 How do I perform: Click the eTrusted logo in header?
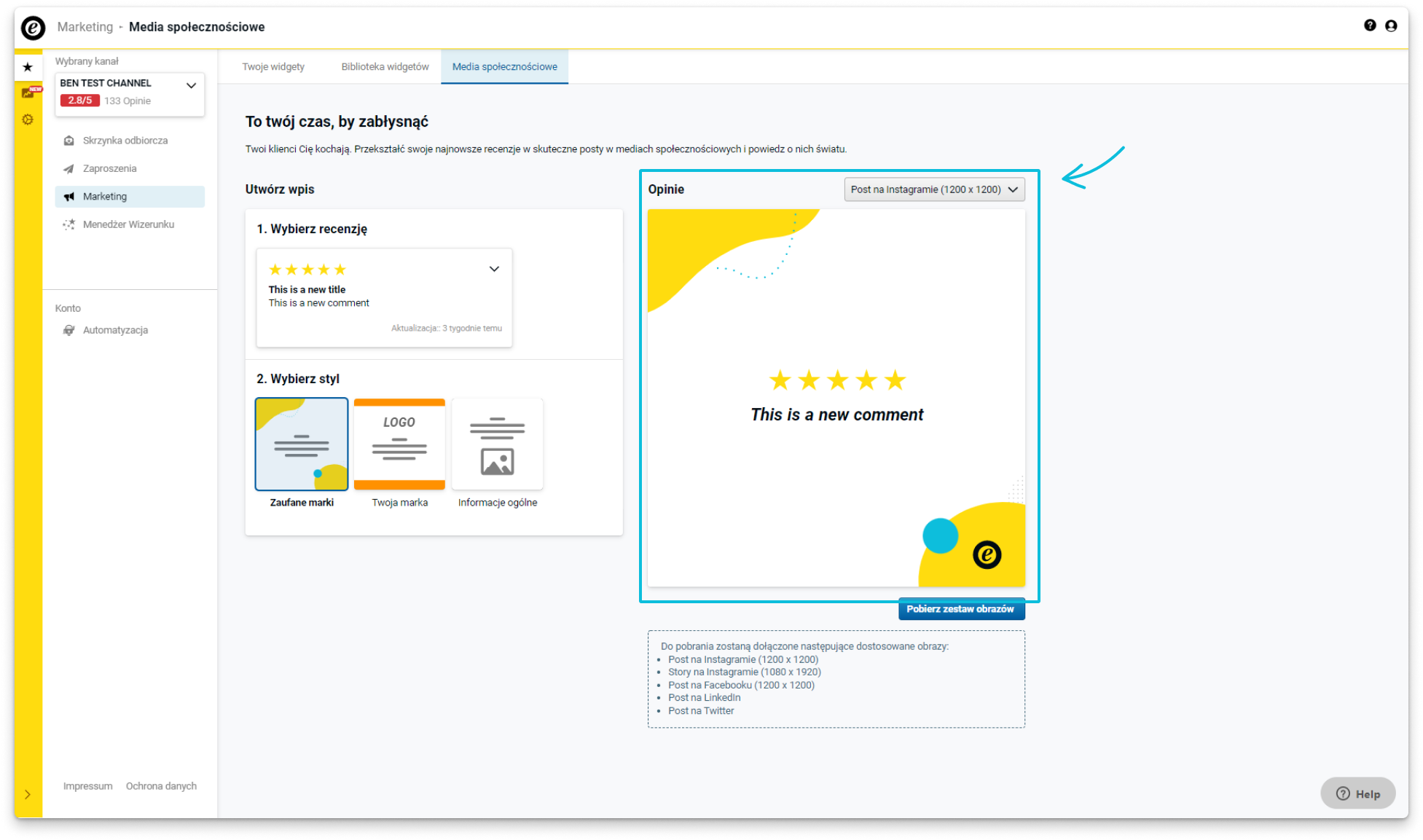click(x=33, y=28)
